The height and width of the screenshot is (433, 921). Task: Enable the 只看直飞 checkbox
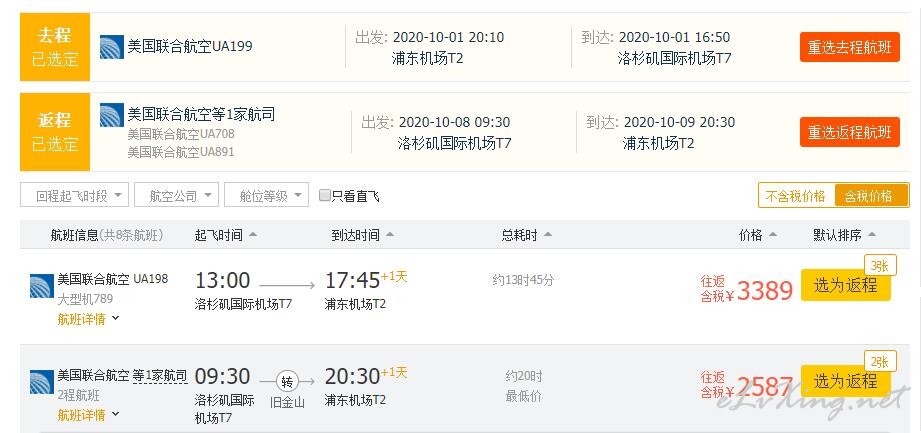[x=325, y=195]
